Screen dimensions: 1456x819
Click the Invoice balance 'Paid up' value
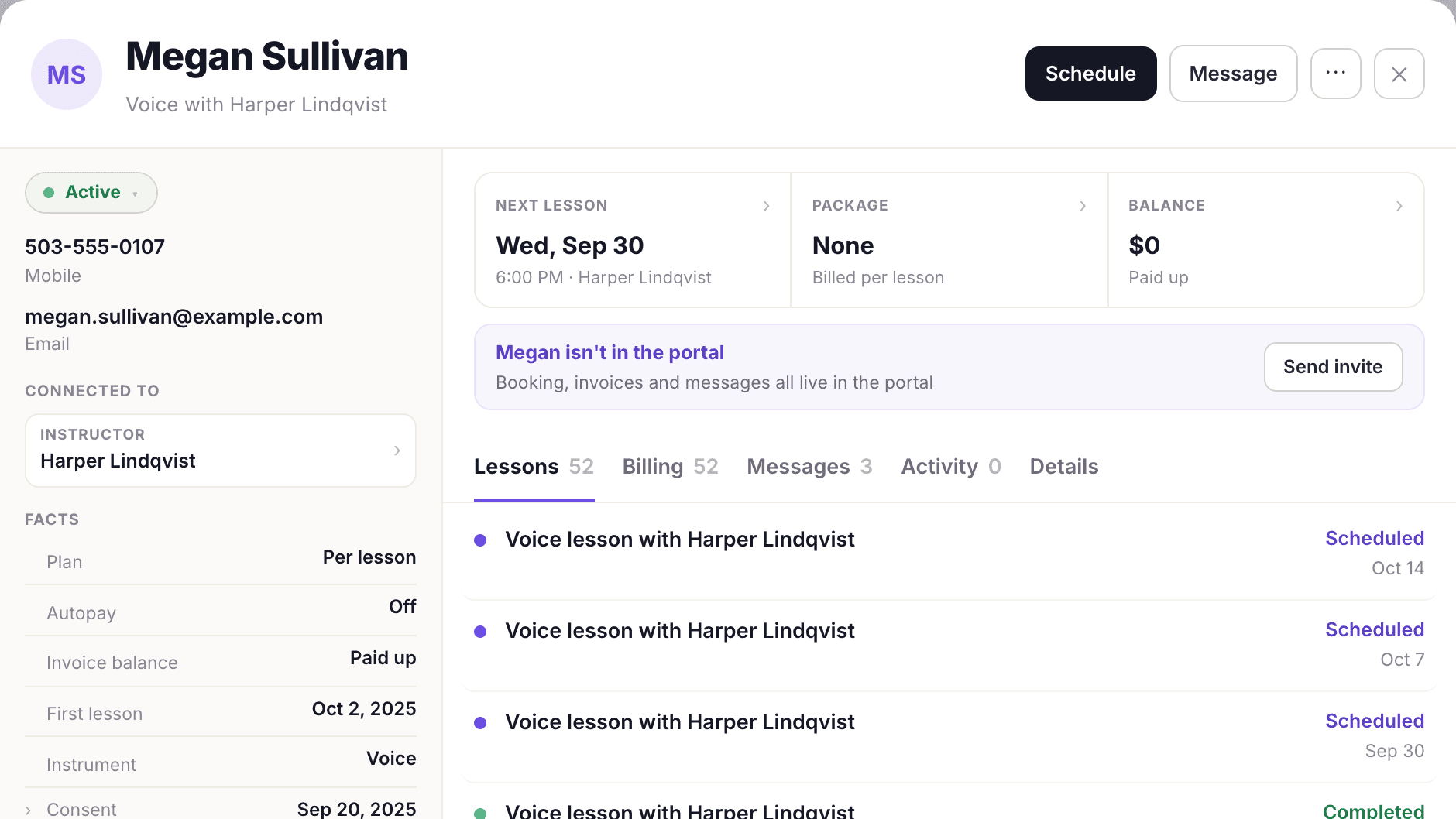(x=383, y=658)
